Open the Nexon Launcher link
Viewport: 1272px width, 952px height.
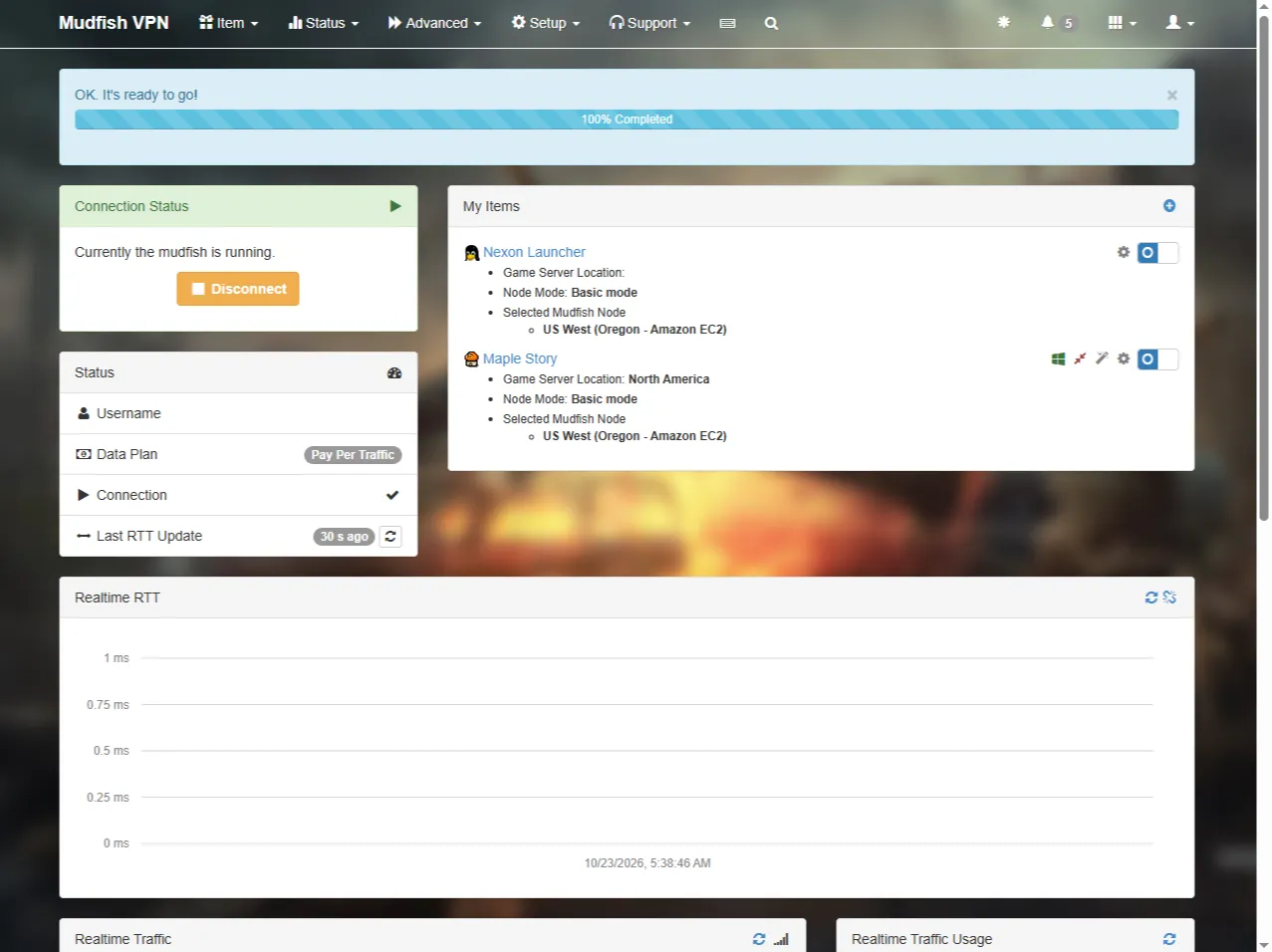[534, 252]
